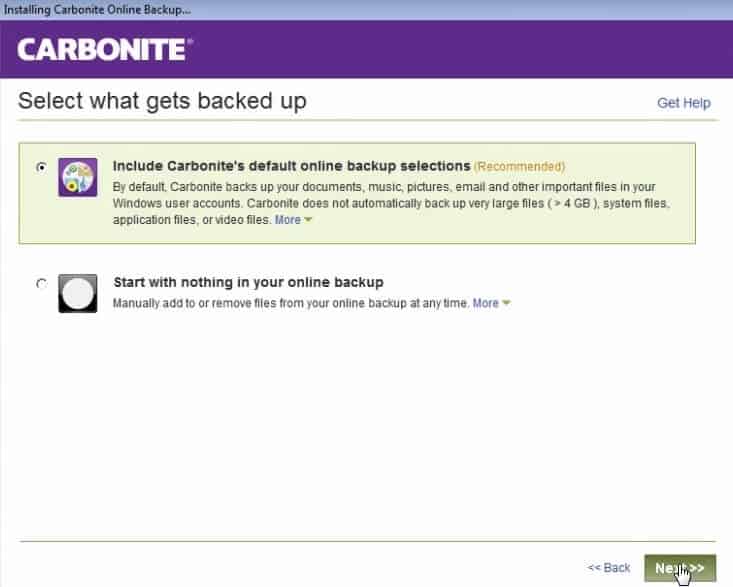Image resolution: width=733 pixels, height=587 pixels.
Task: Click the By default, Carbonite backs up description
Action: [x=392, y=203]
